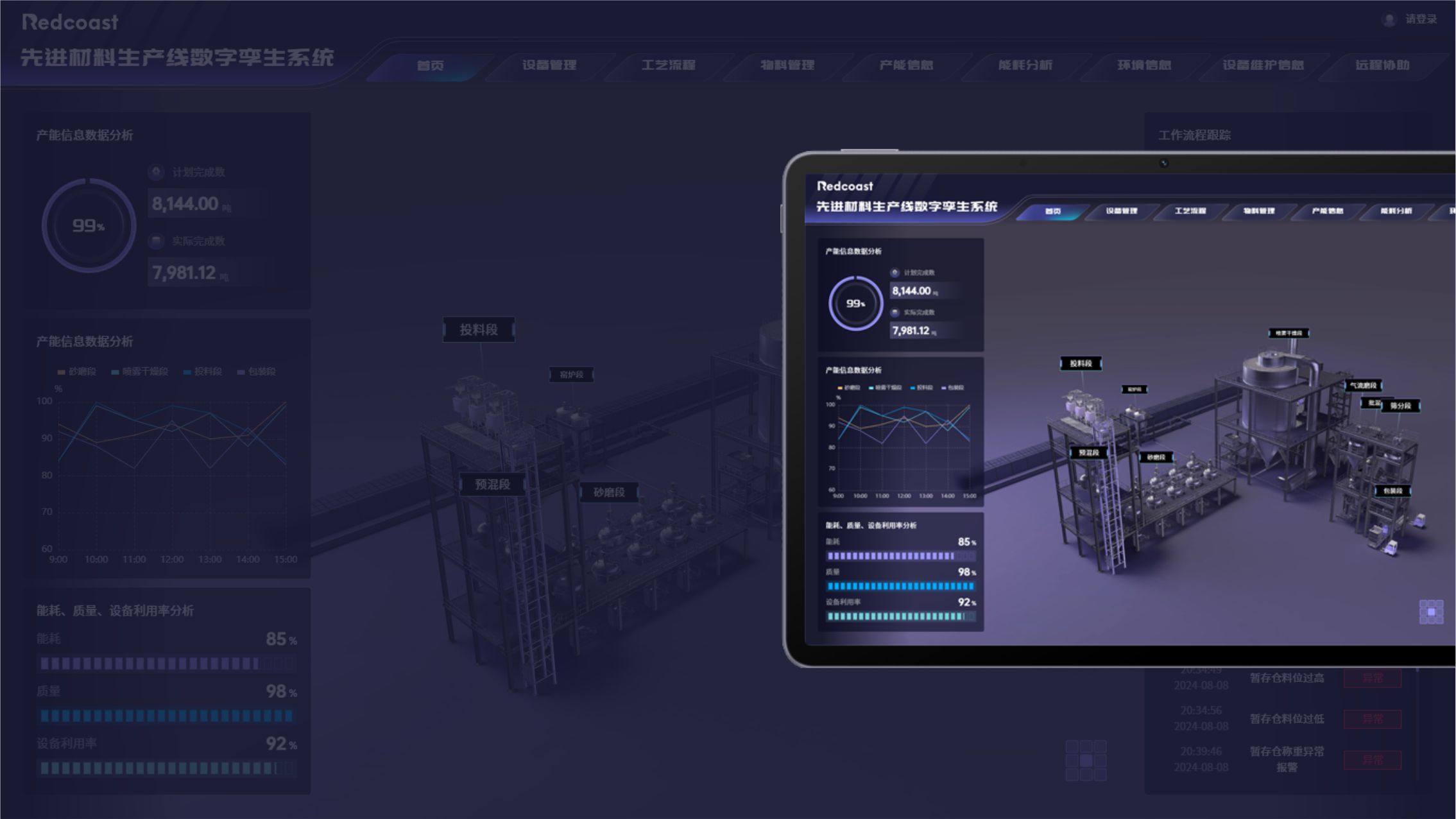This screenshot has height=819, width=1456.
Task: Click the 异常 button for 暂存仓称重异常报警
Action: [x=1373, y=760]
